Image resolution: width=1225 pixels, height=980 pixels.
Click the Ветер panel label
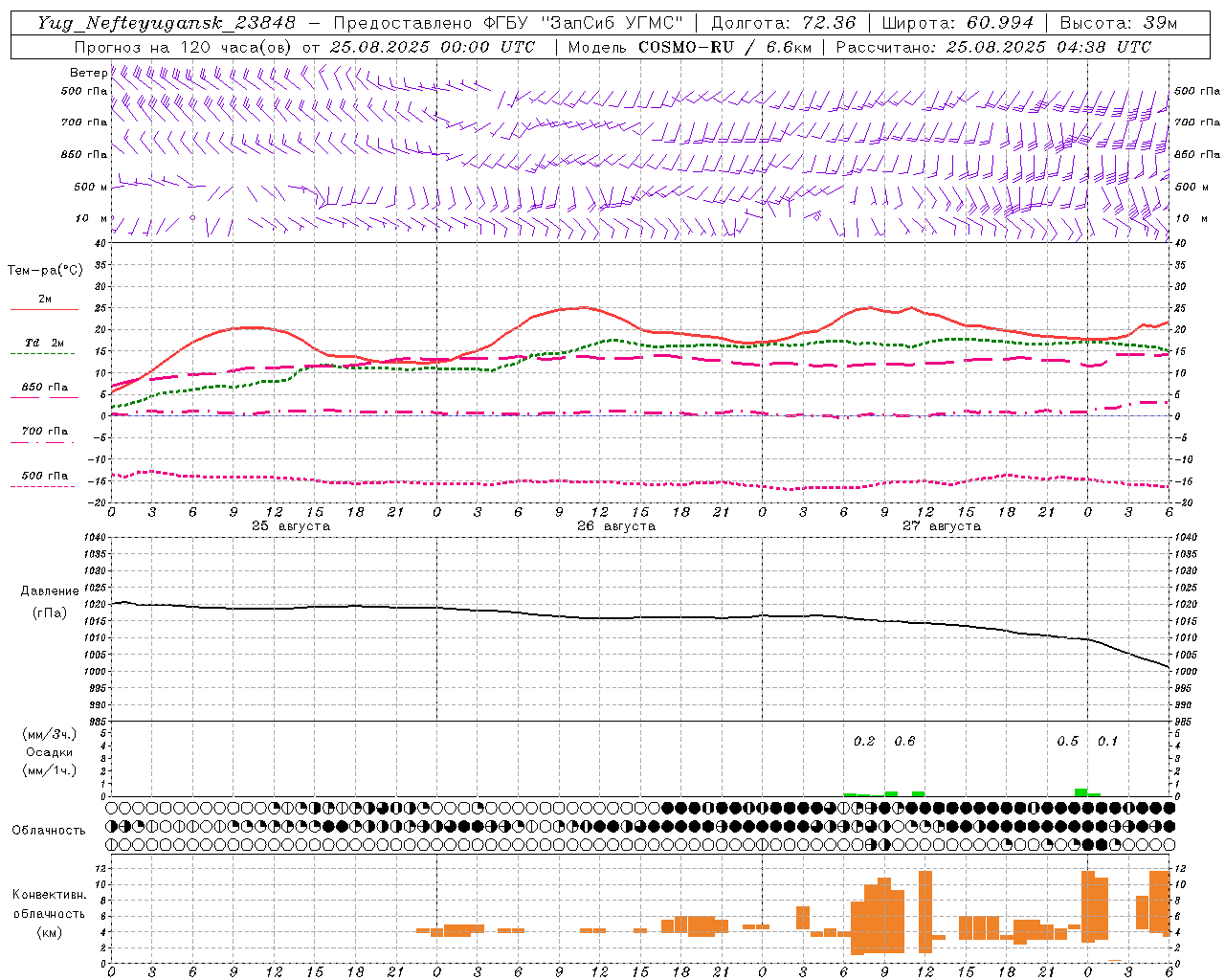pyautogui.click(x=88, y=73)
